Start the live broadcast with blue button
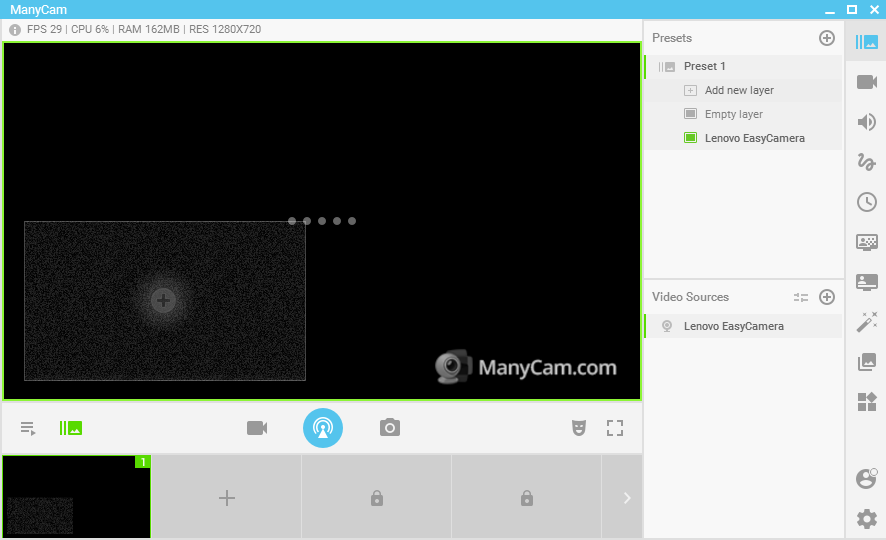This screenshot has width=886, height=540. 323,428
